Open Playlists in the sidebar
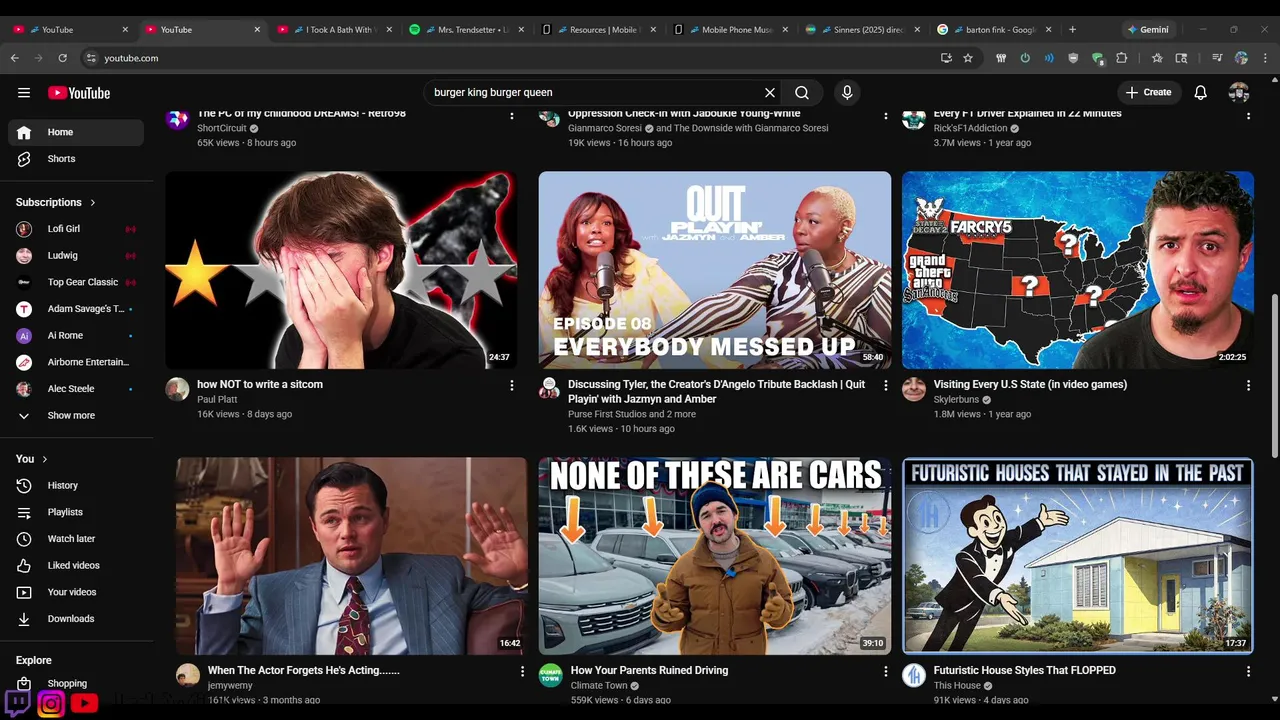The height and width of the screenshot is (720, 1280). point(77,512)
